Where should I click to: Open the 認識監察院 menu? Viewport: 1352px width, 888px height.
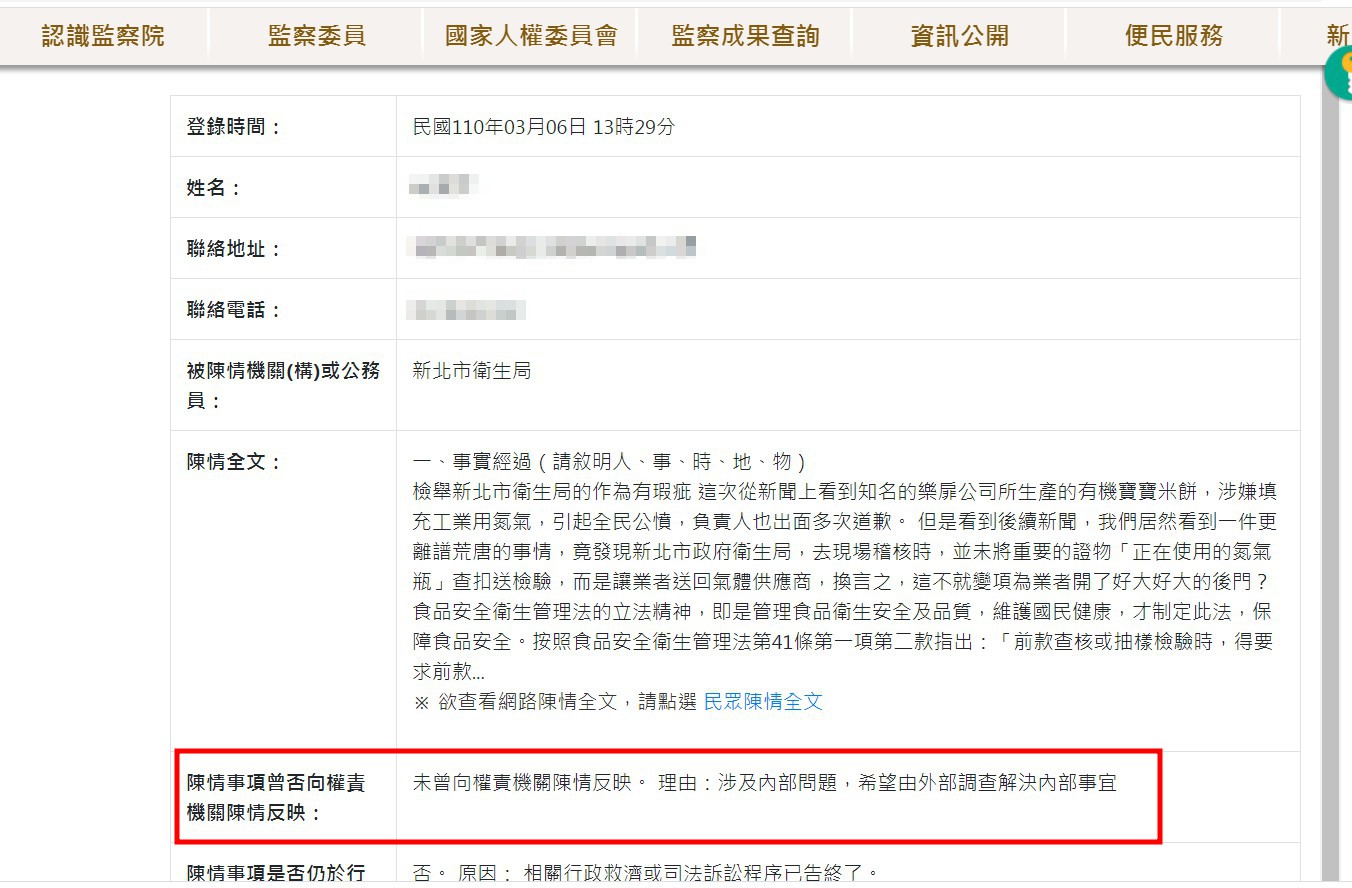[x=103, y=36]
